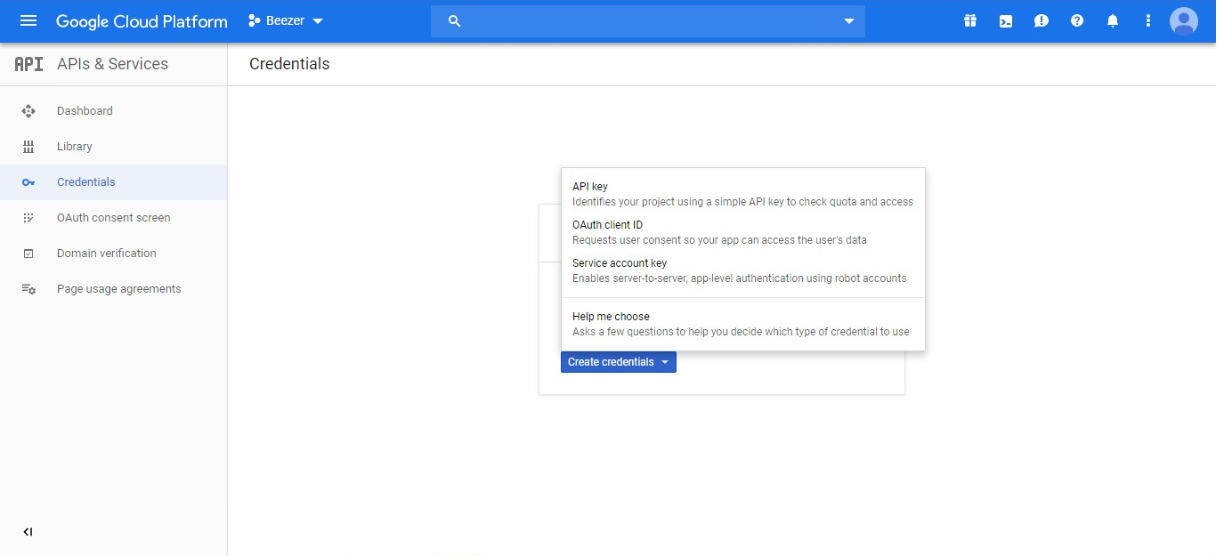Click into the top search field

(640, 21)
